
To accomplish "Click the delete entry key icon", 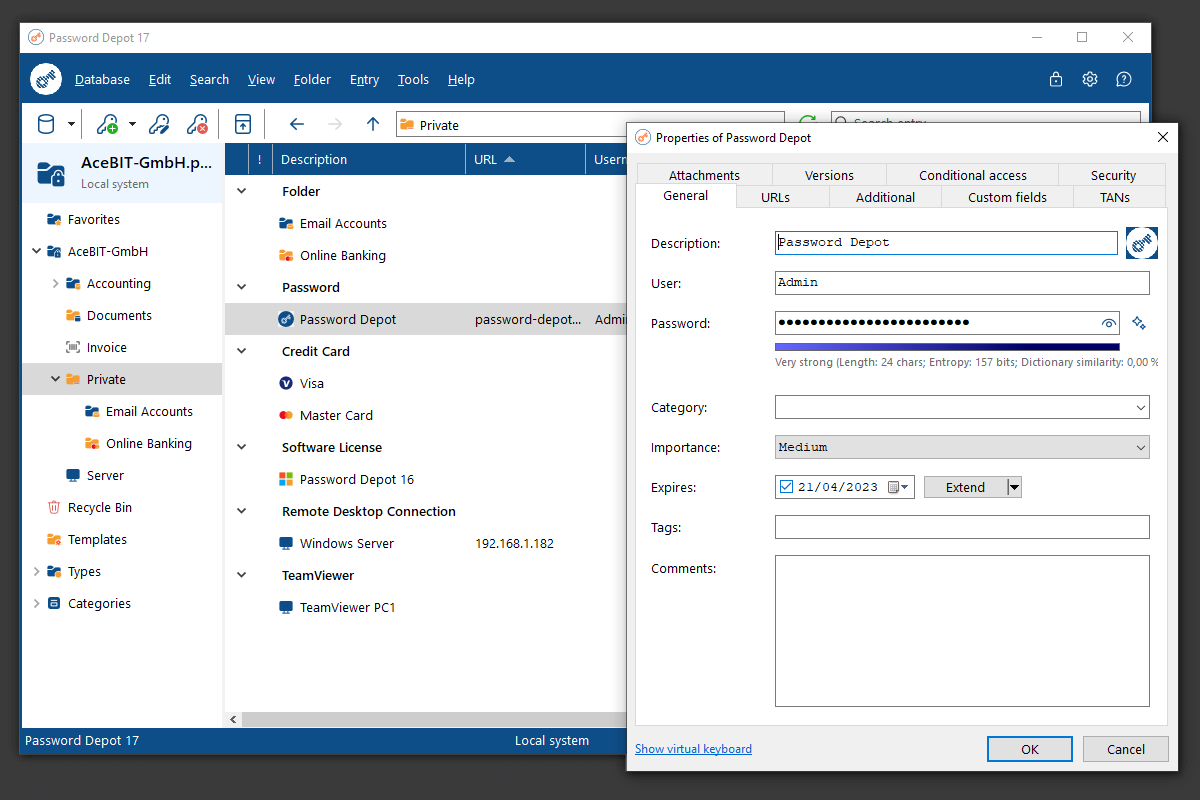I will (197, 125).
